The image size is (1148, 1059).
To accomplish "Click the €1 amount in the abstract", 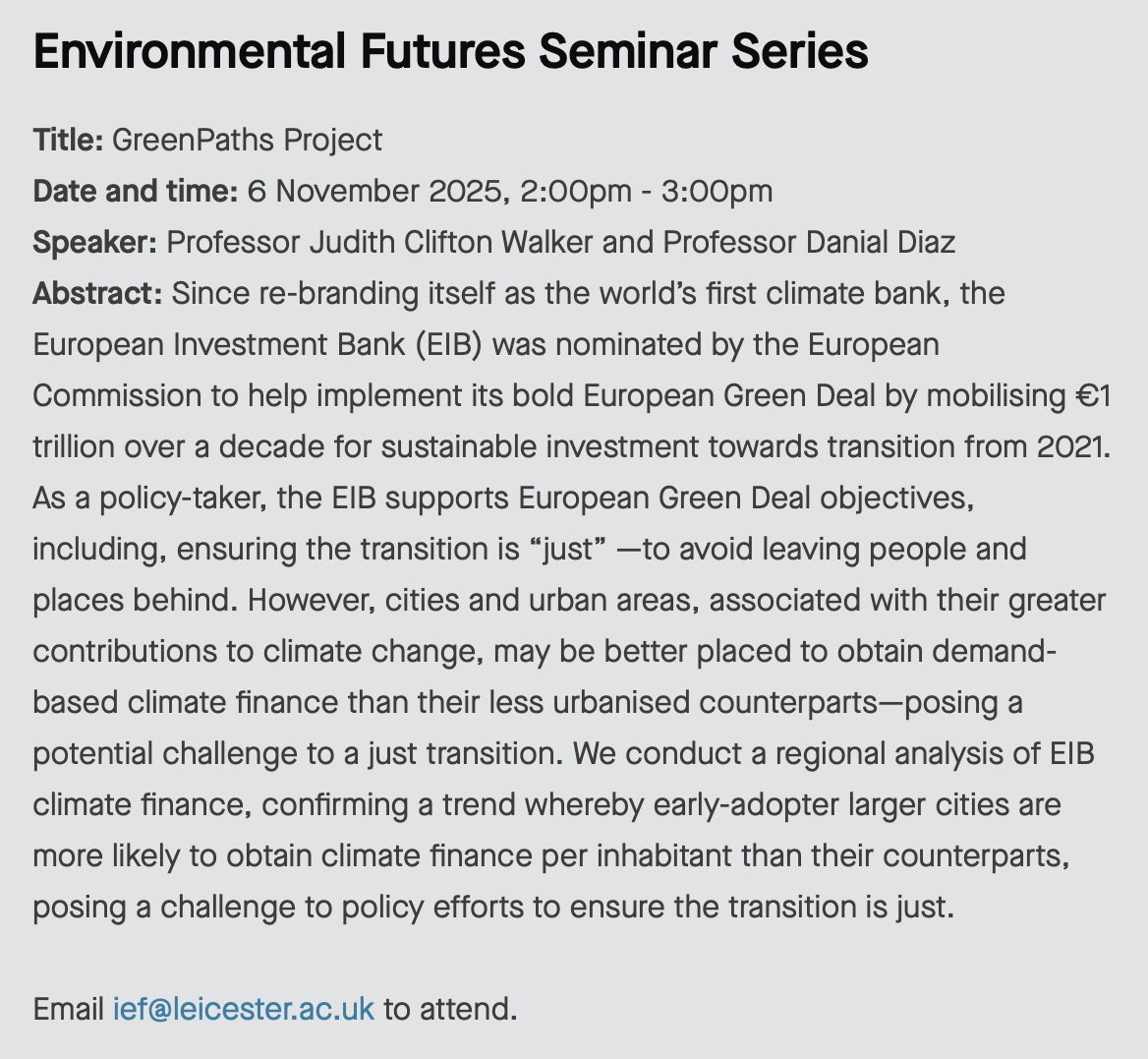I will [1091, 395].
